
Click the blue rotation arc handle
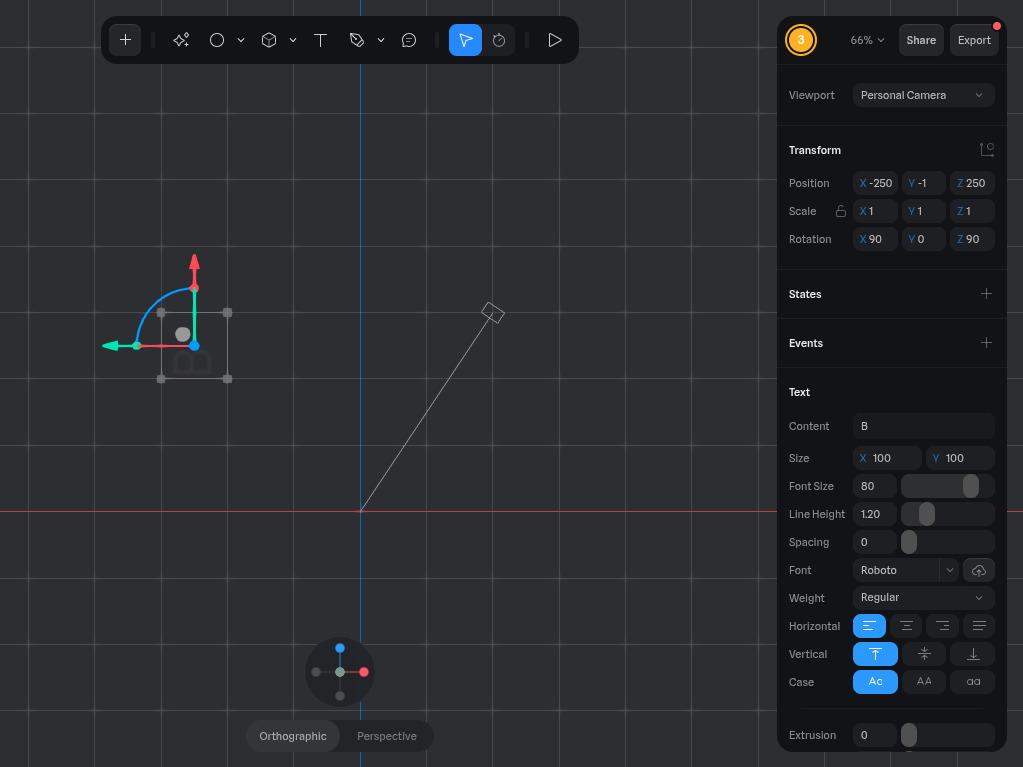154,305
